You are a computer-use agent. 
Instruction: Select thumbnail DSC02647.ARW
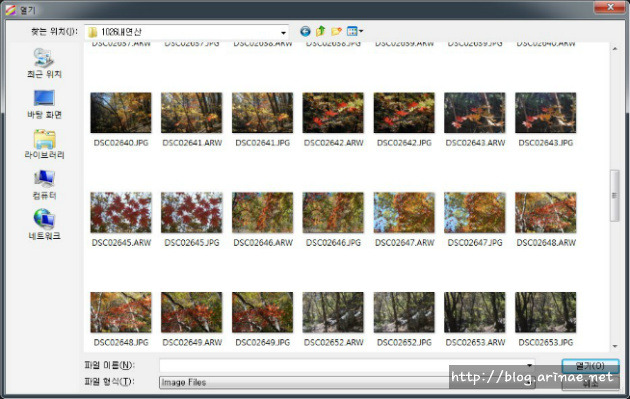tap(404, 213)
